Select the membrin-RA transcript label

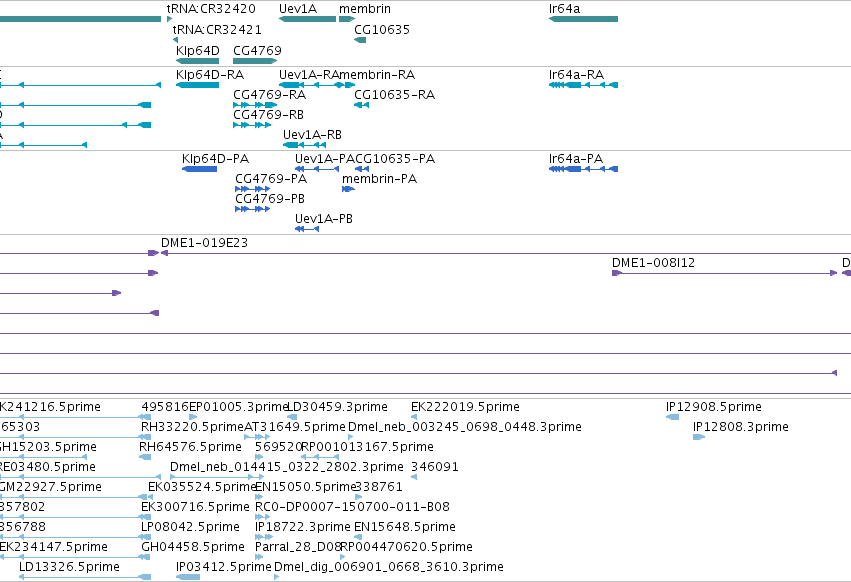point(377,75)
